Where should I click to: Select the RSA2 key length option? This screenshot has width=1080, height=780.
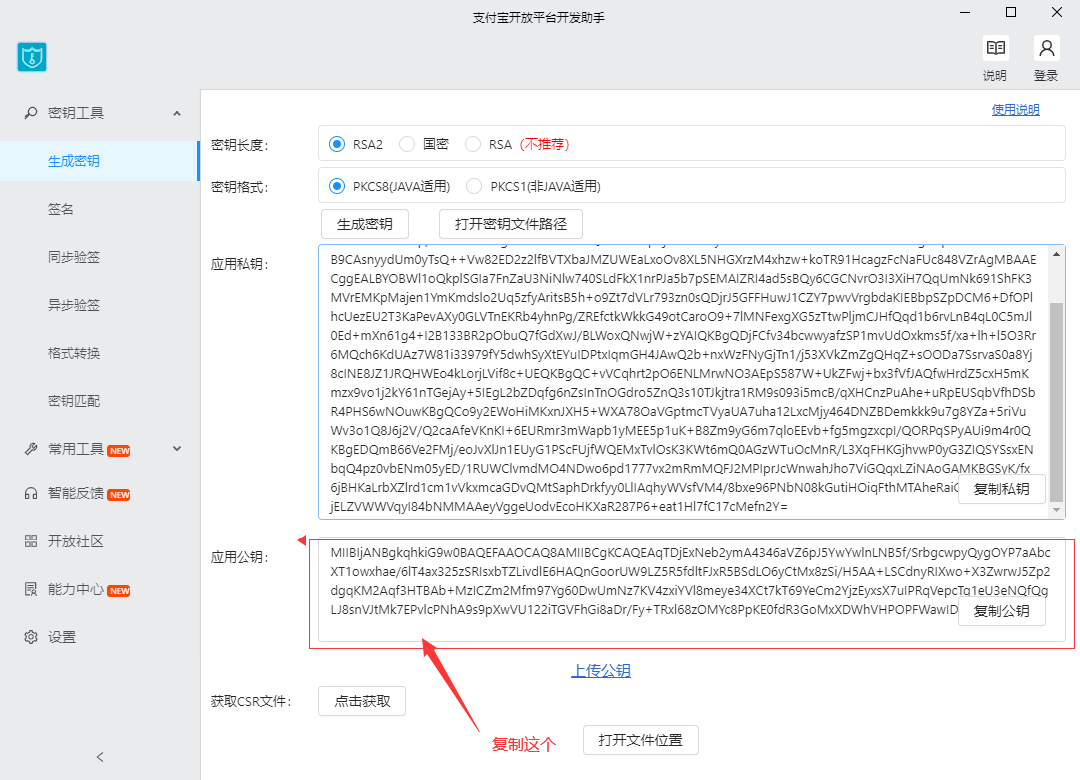(x=337, y=144)
